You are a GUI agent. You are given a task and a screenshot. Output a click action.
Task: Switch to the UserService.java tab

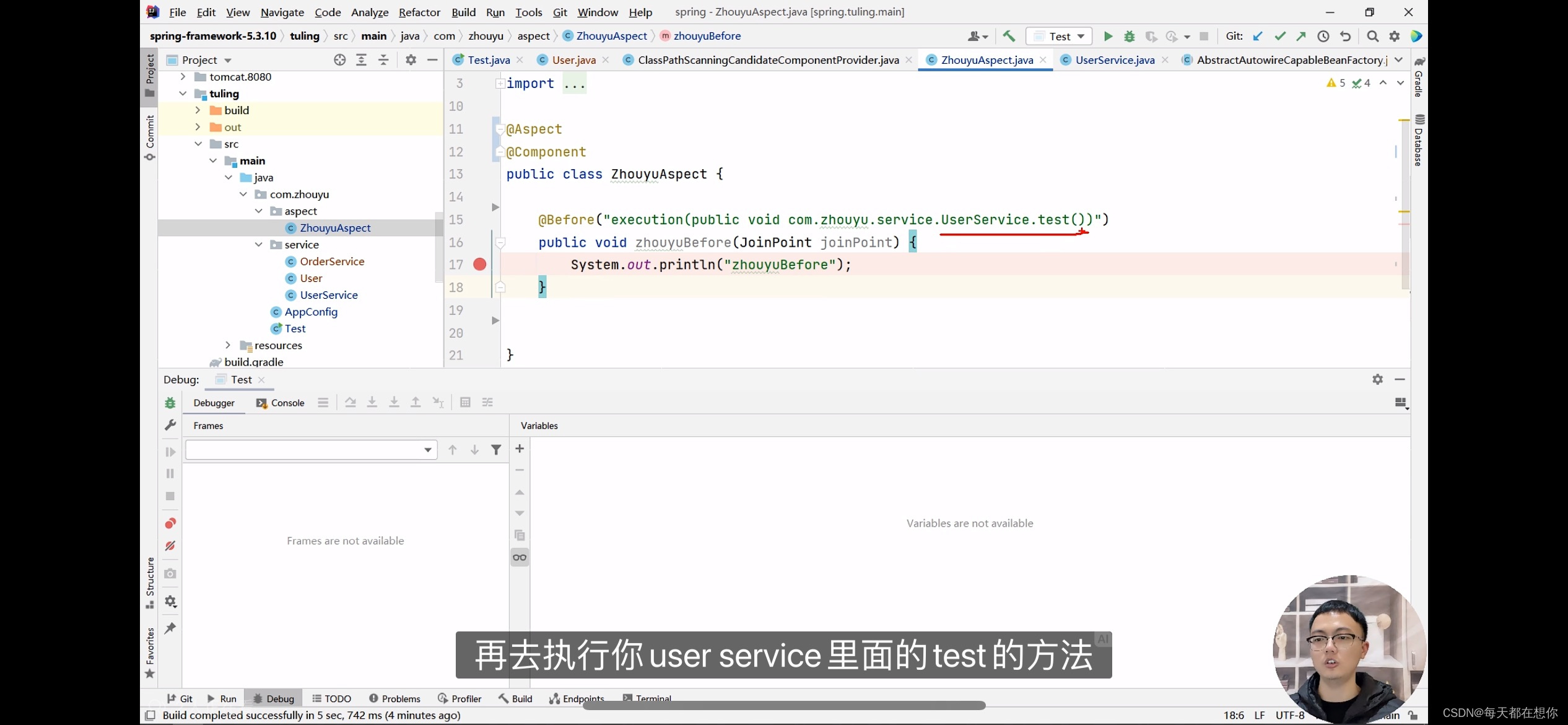[x=1115, y=59]
